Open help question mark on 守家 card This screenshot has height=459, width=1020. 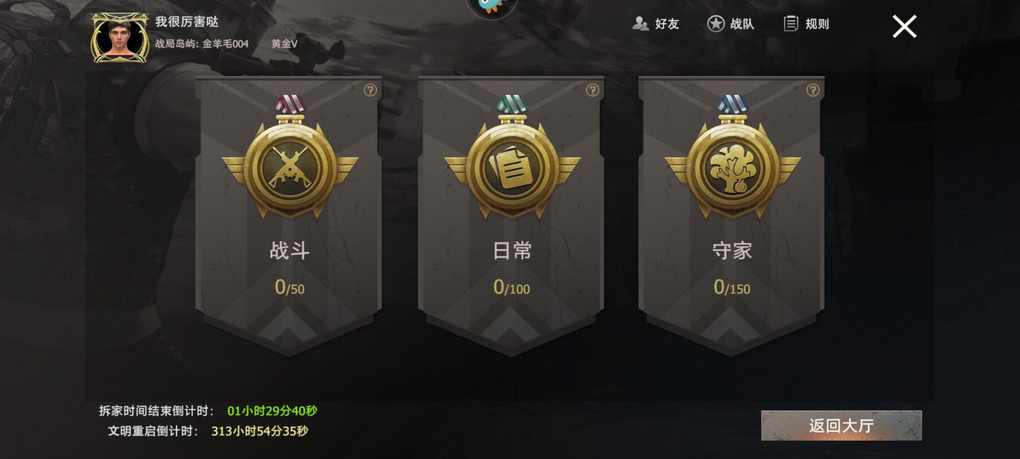(813, 90)
